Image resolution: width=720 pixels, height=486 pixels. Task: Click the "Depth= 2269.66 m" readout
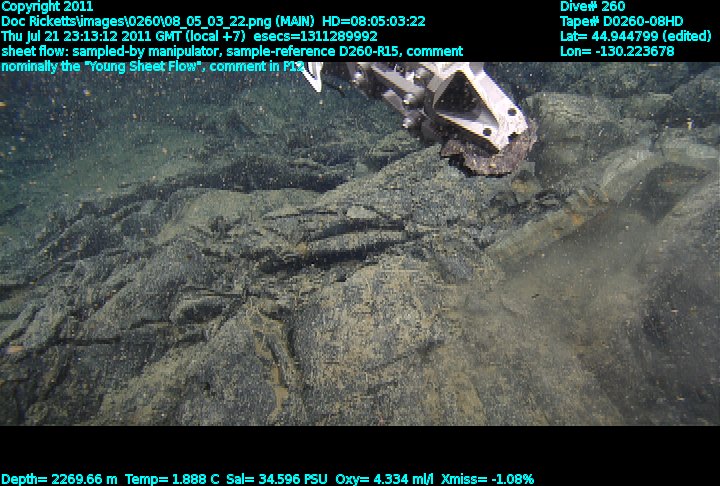pyautogui.click(x=59, y=479)
